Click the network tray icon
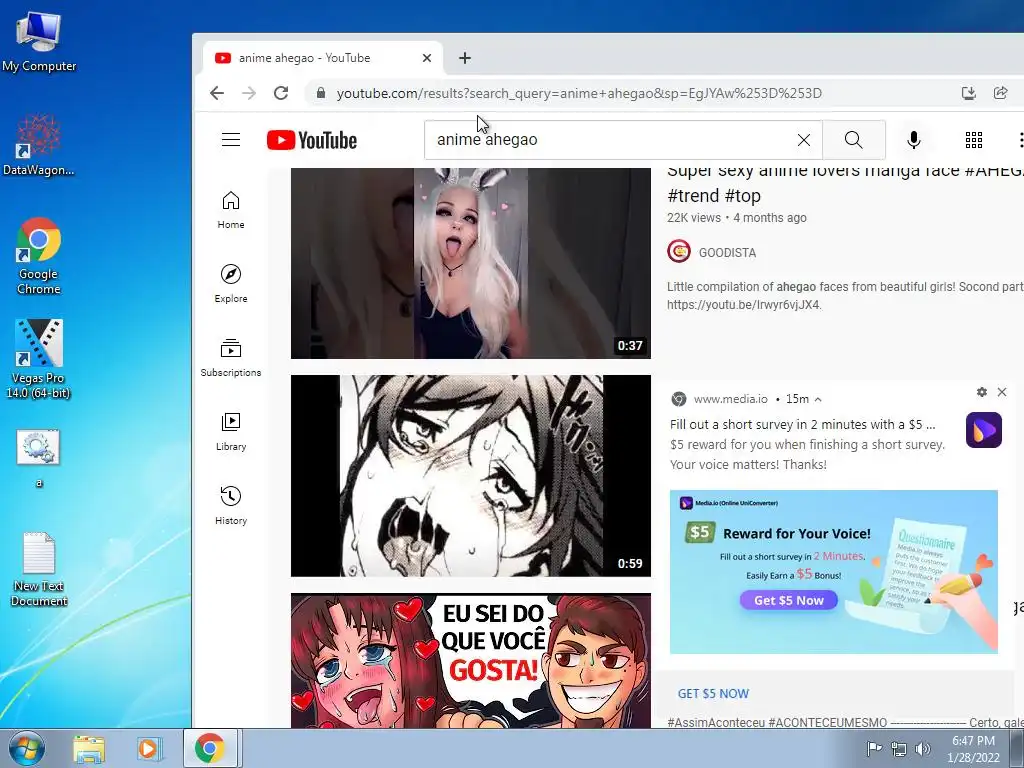 [x=899, y=749]
